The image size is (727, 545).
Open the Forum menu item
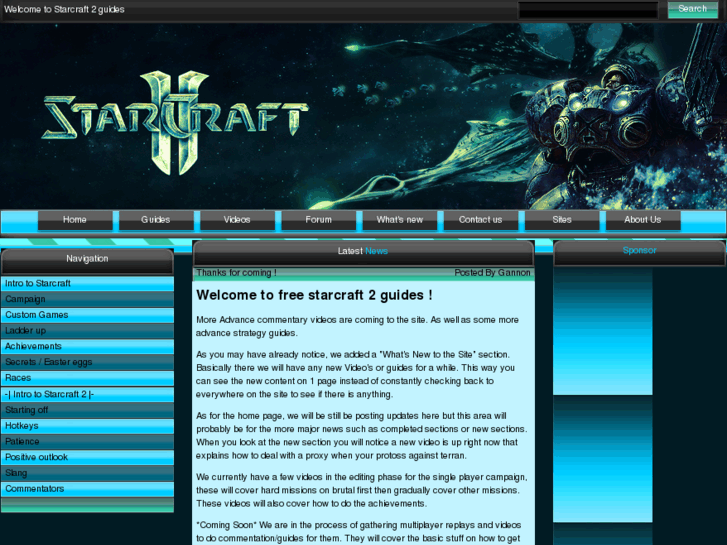[319, 220]
